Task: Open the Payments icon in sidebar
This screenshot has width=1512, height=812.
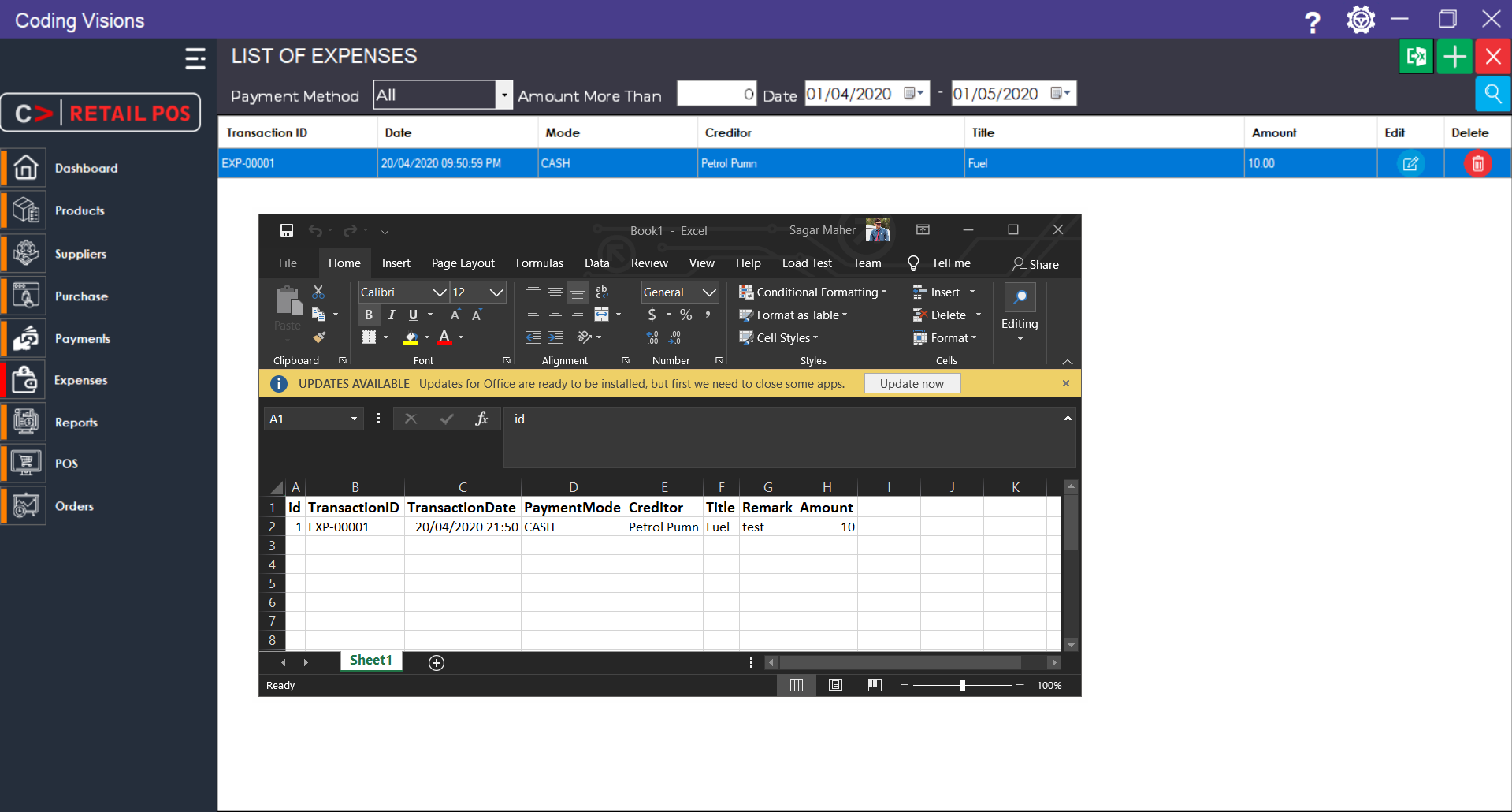Action: (x=26, y=338)
